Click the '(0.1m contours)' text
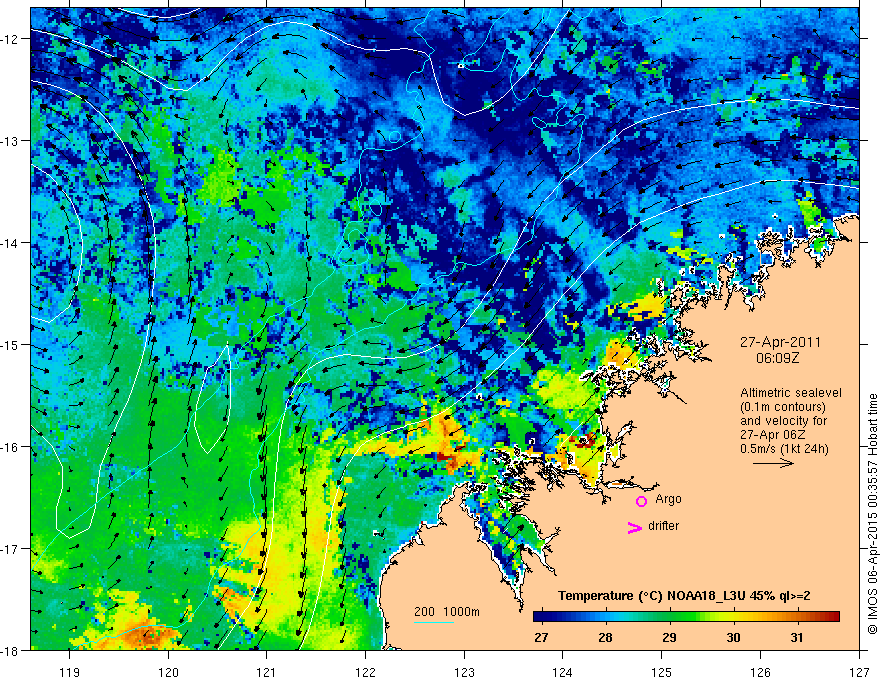 coord(782,407)
